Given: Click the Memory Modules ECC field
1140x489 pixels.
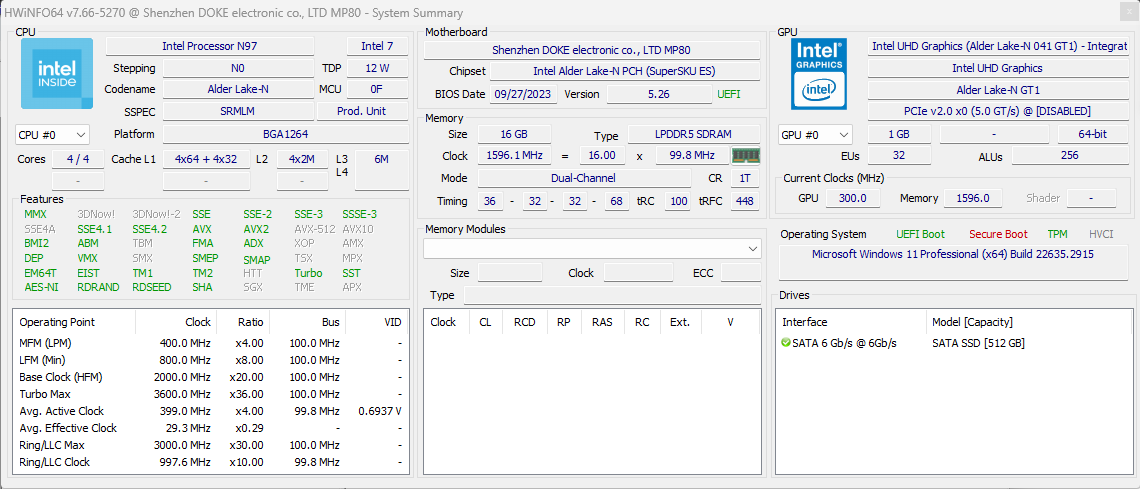Looking at the screenshot, I should pos(741,273).
